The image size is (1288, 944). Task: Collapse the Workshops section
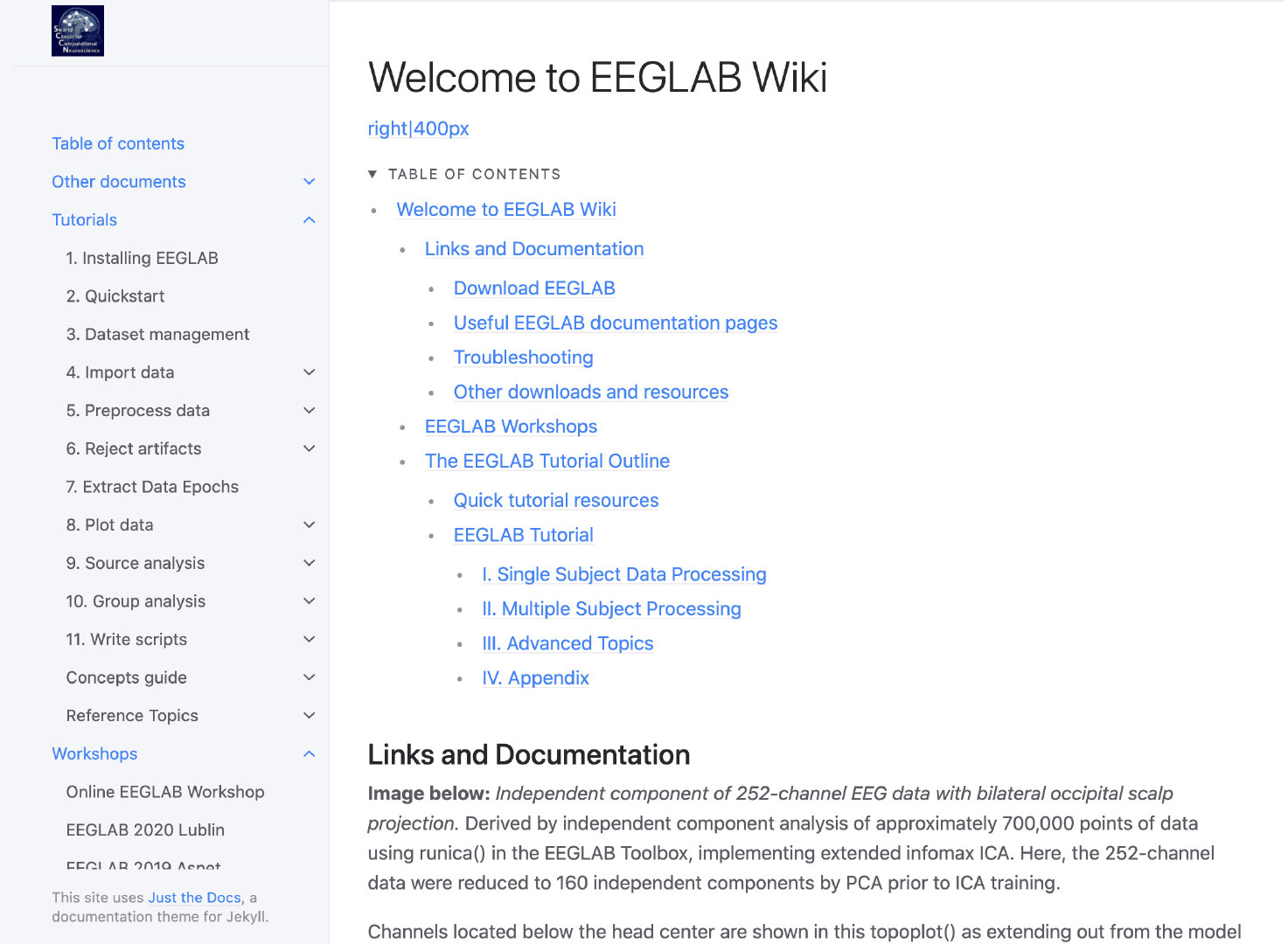[x=309, y=753]
